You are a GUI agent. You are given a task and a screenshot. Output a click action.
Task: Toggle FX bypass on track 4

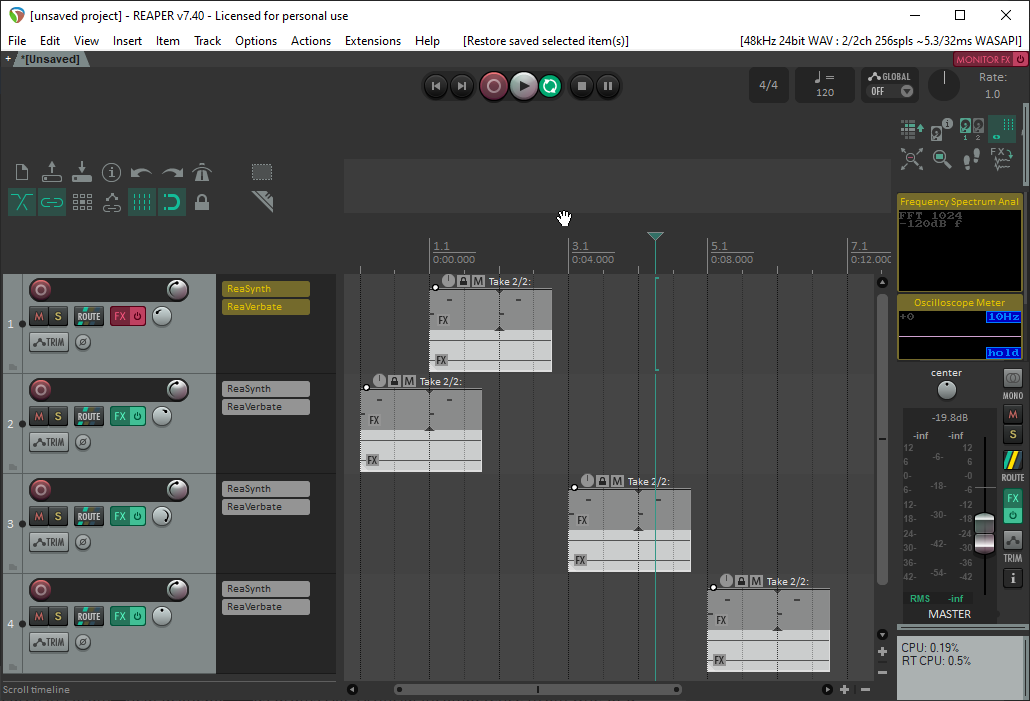click(x=138, y=616)
